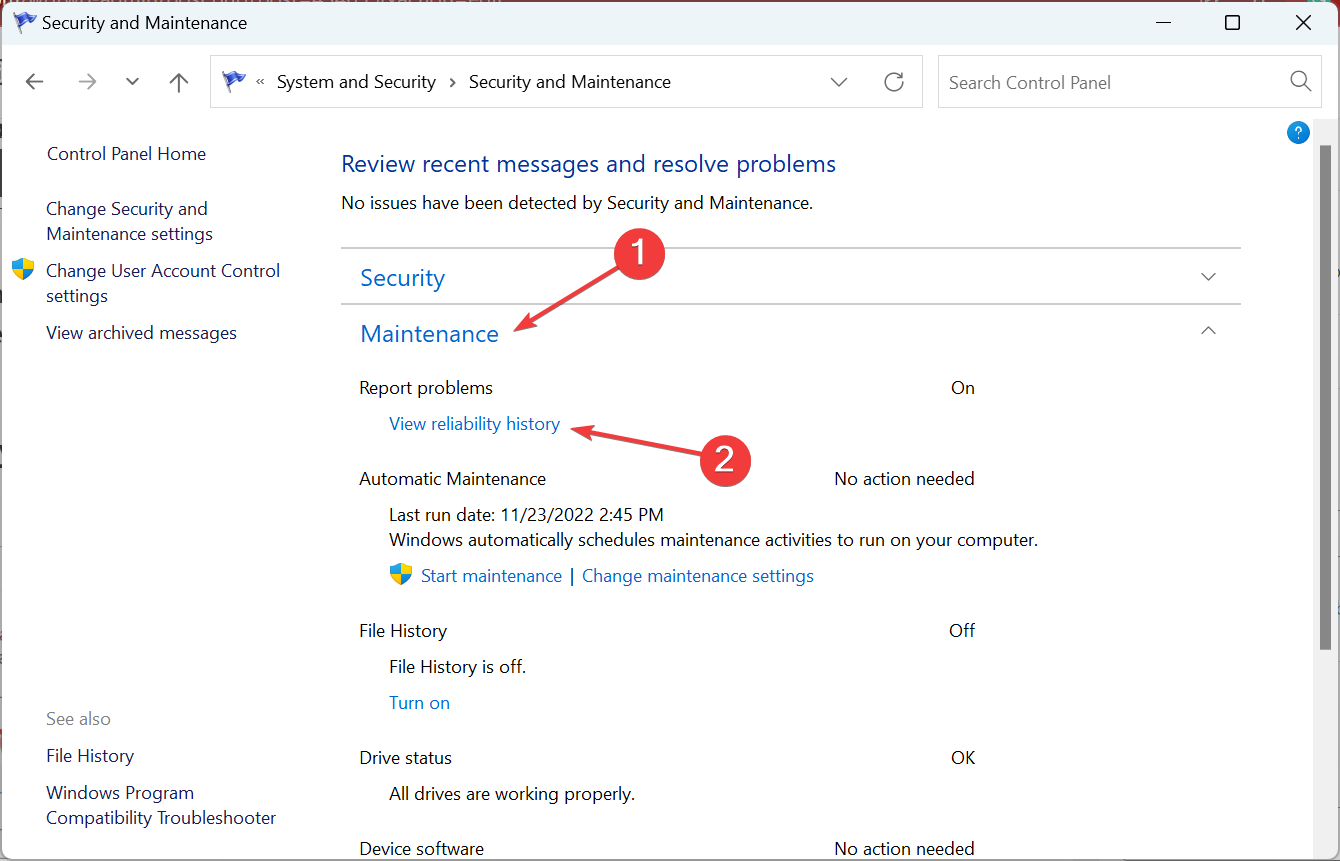Close the Security and Maintenance window

pos(1303,22)
